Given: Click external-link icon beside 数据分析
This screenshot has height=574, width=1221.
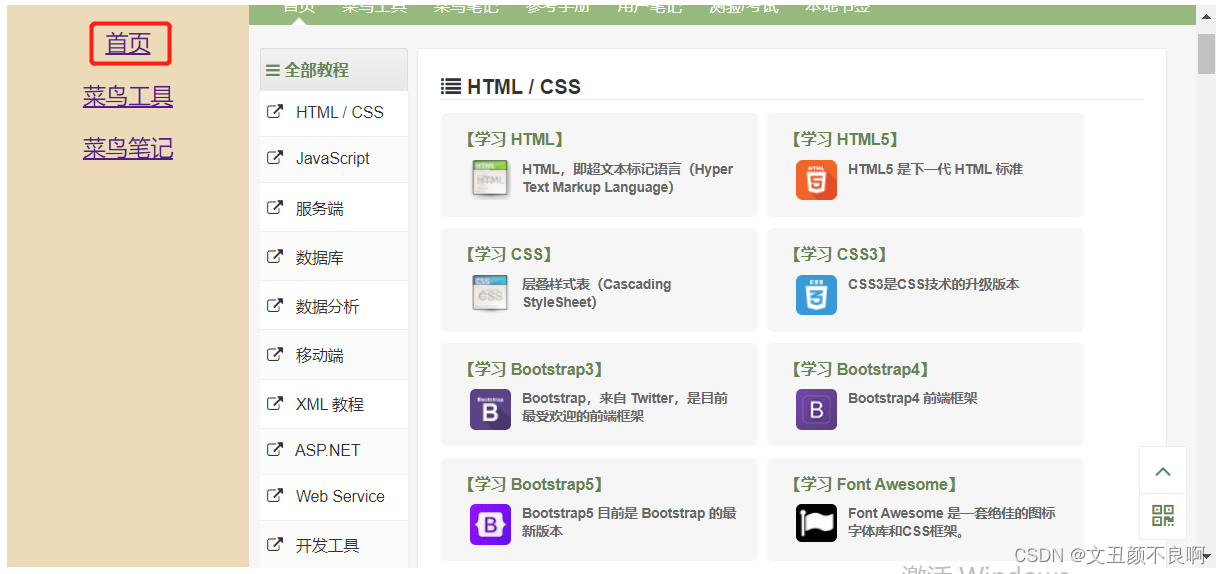Looking at the screenshot, I should point(274,306).
